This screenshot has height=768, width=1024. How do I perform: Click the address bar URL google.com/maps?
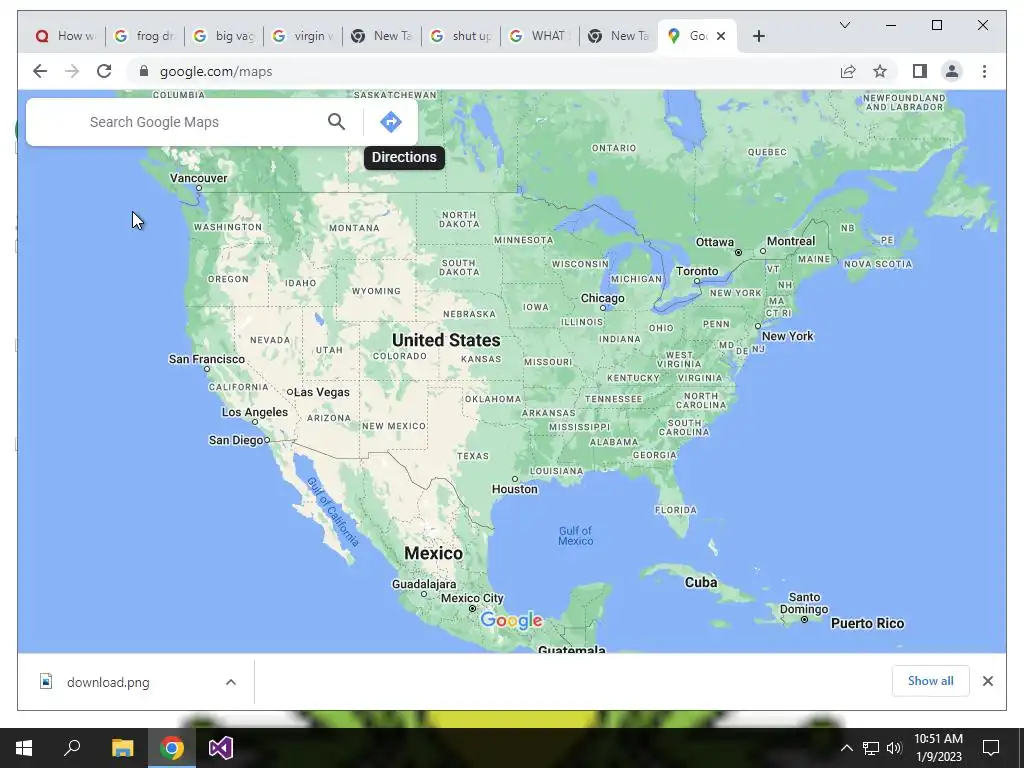point(216,72)
